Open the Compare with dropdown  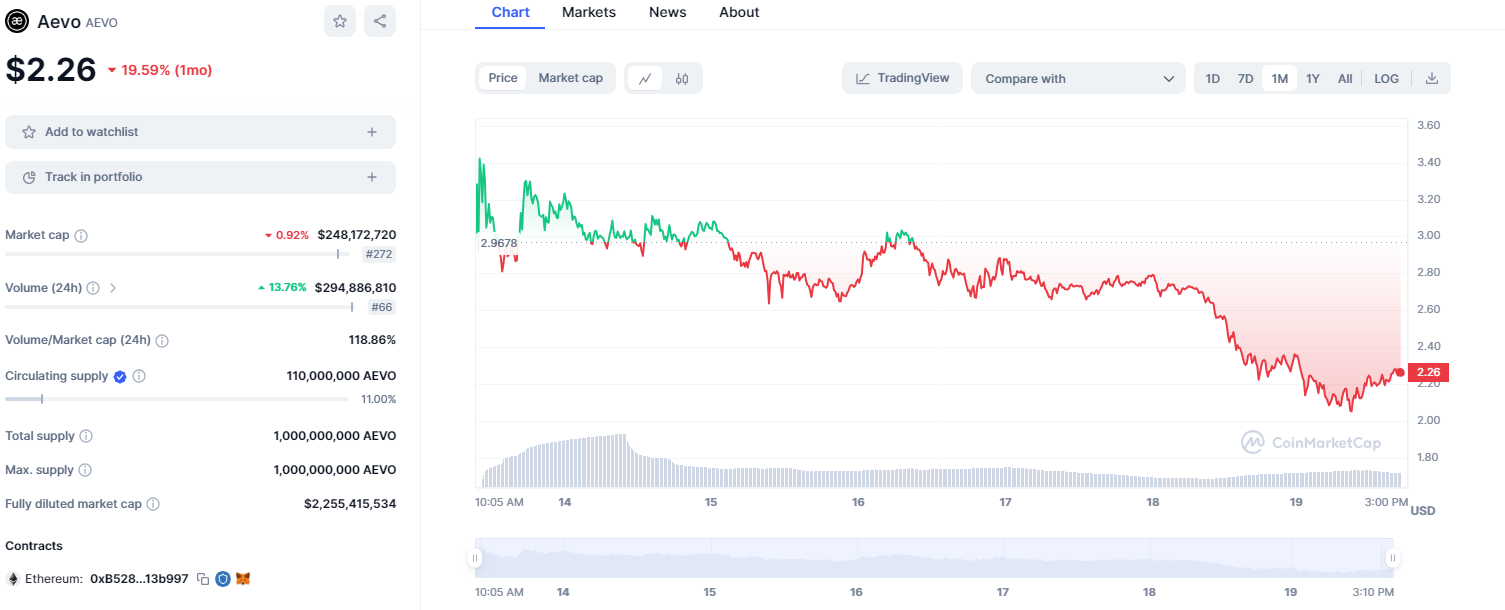(x=1079, y=78)
